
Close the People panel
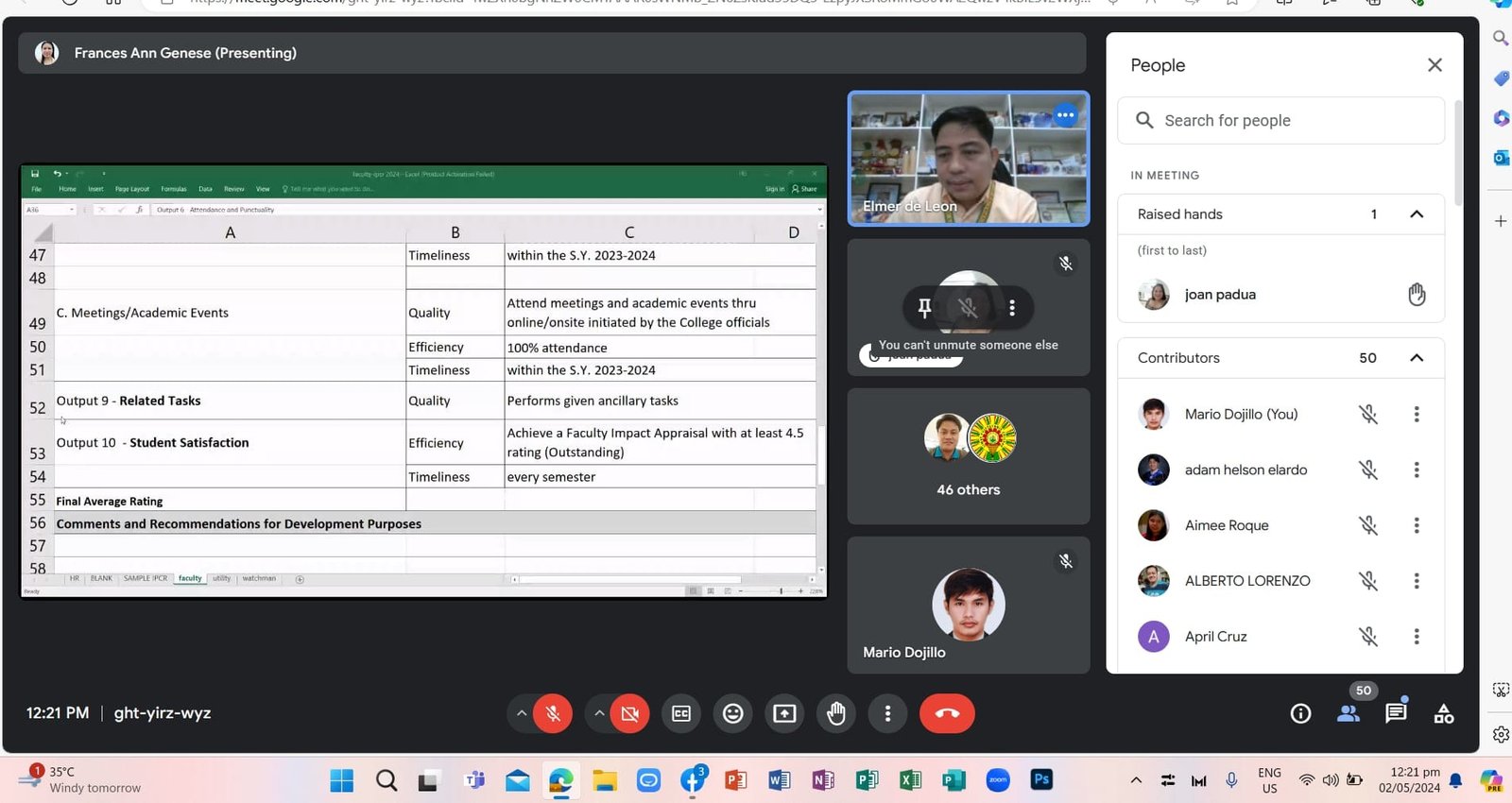click(1435, 65)
